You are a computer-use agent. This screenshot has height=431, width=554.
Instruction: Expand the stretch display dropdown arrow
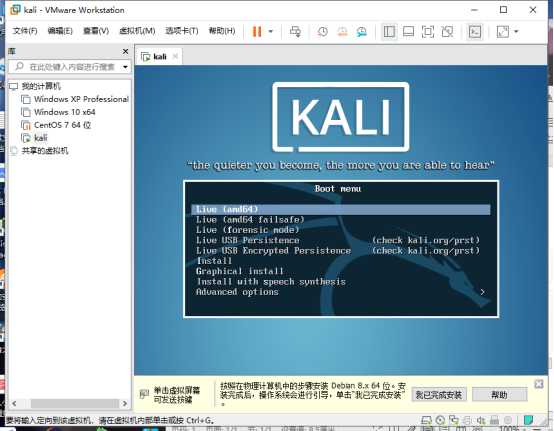click(x=516, y=31)
